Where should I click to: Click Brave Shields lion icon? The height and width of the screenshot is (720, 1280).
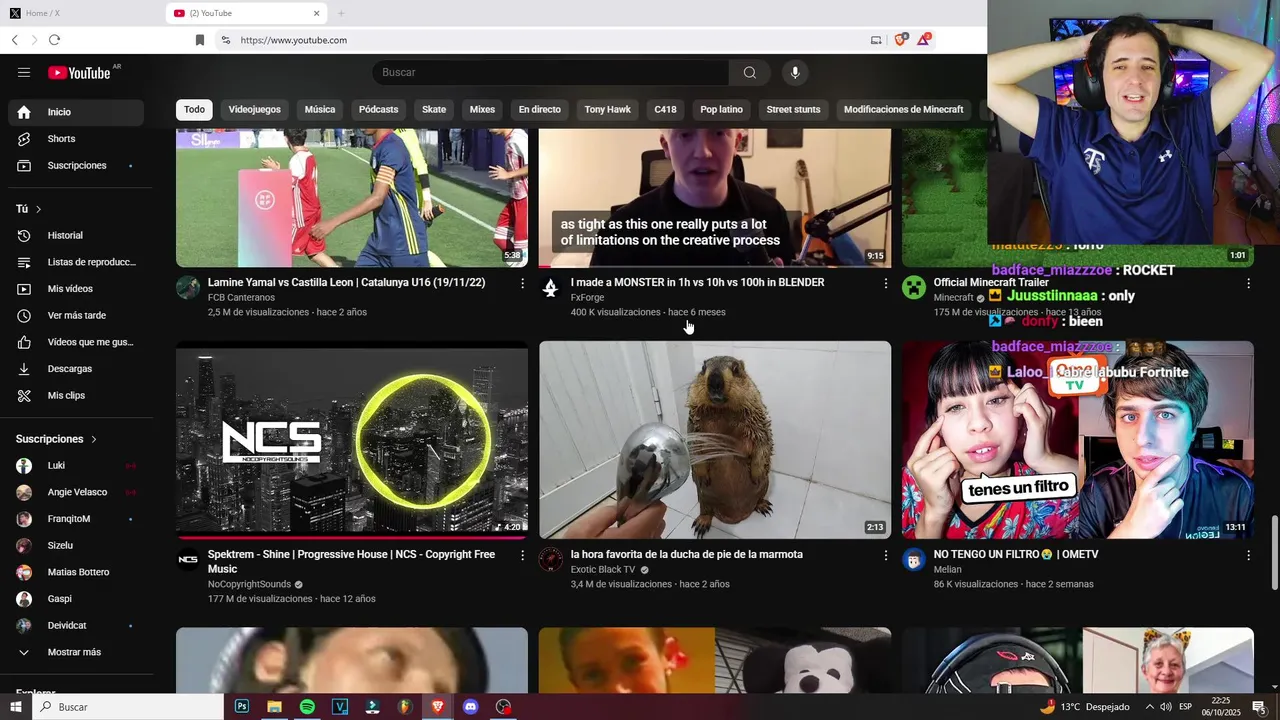901,39
